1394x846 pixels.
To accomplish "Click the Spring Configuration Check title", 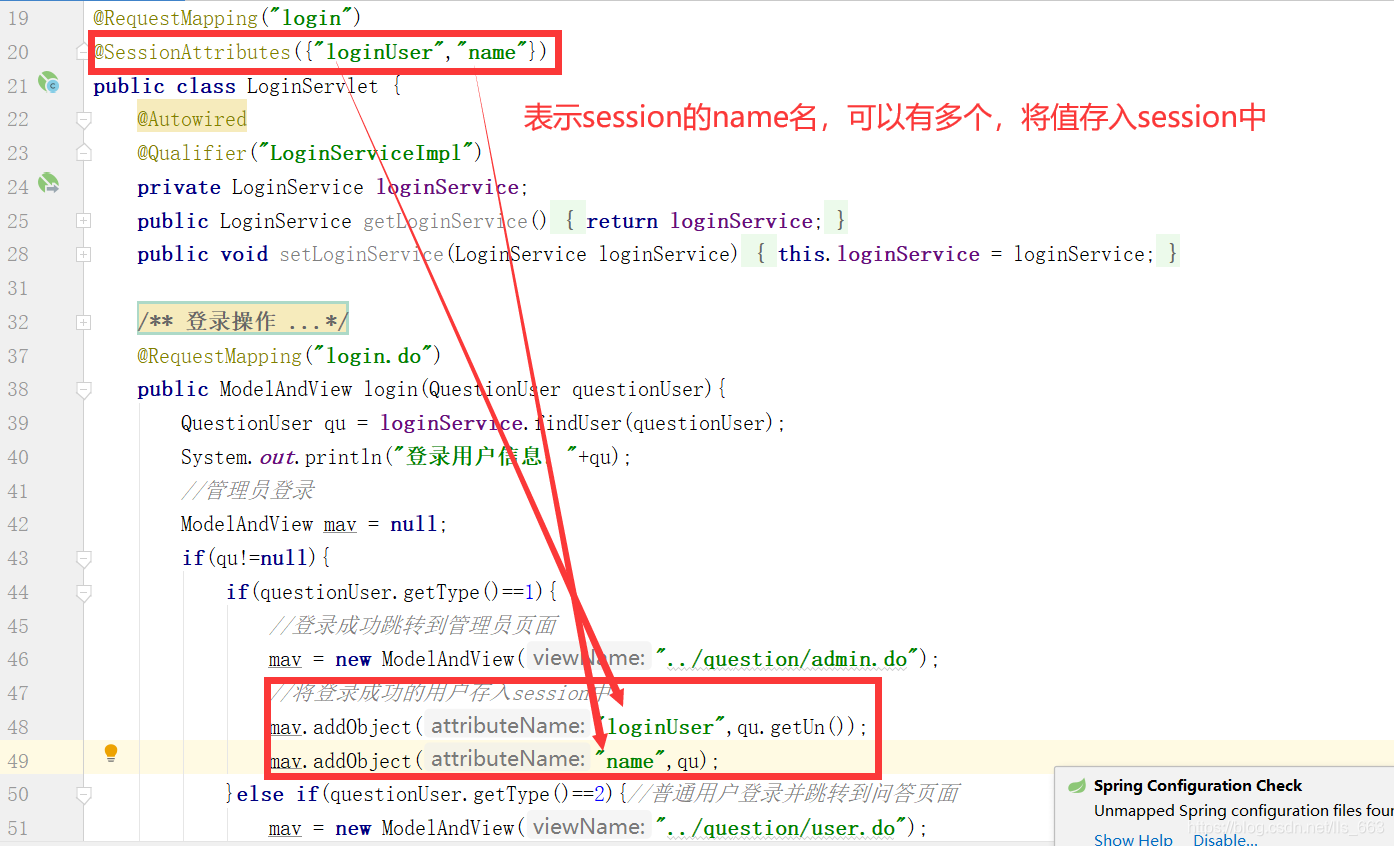I will (x=1198, y=786).
